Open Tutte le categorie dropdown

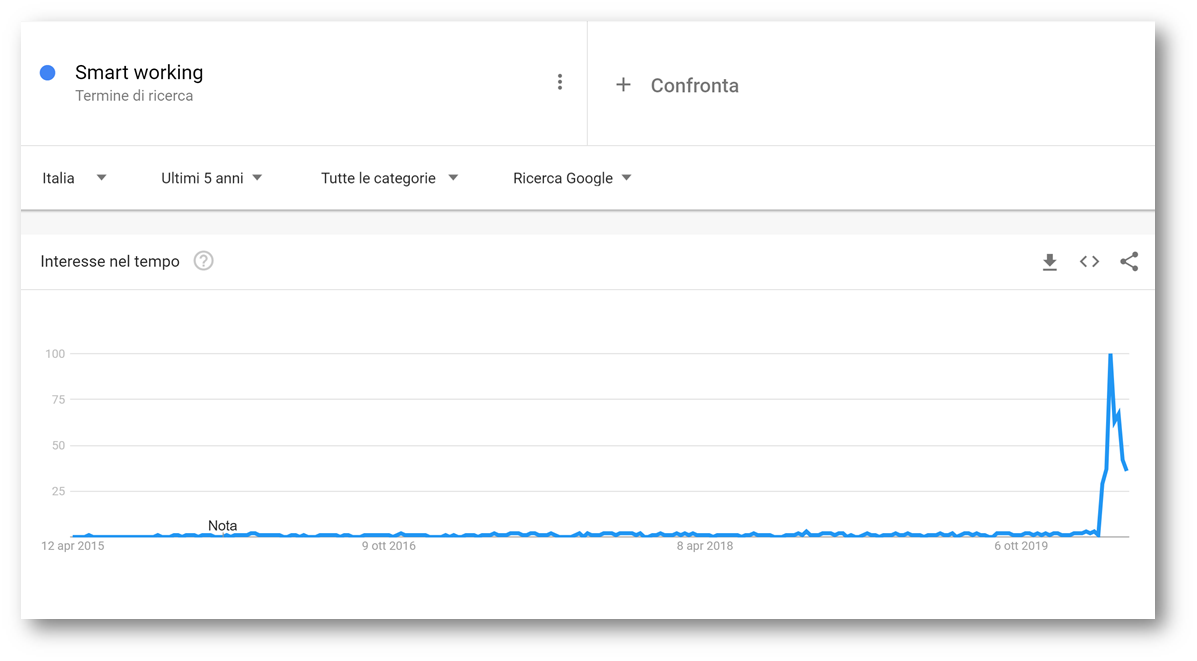[x=389, y=178]
